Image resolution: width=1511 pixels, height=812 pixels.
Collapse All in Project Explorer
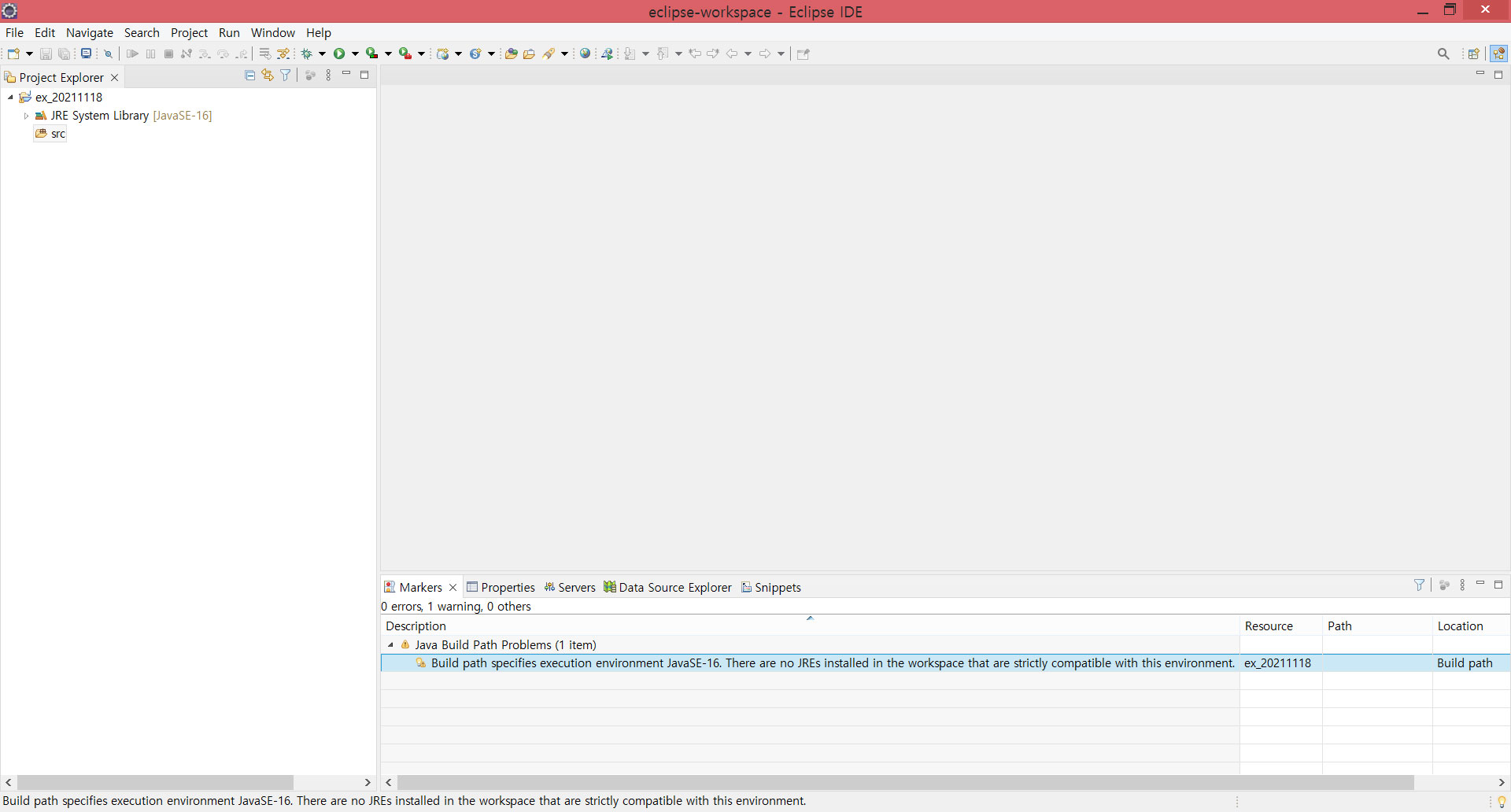pos(249,76)
